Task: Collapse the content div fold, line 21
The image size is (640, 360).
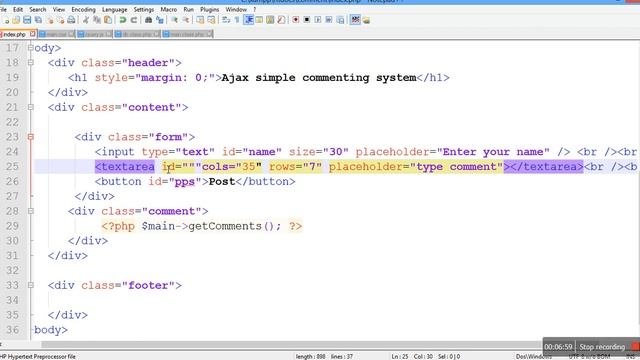Action: click(x=31, y=107)
